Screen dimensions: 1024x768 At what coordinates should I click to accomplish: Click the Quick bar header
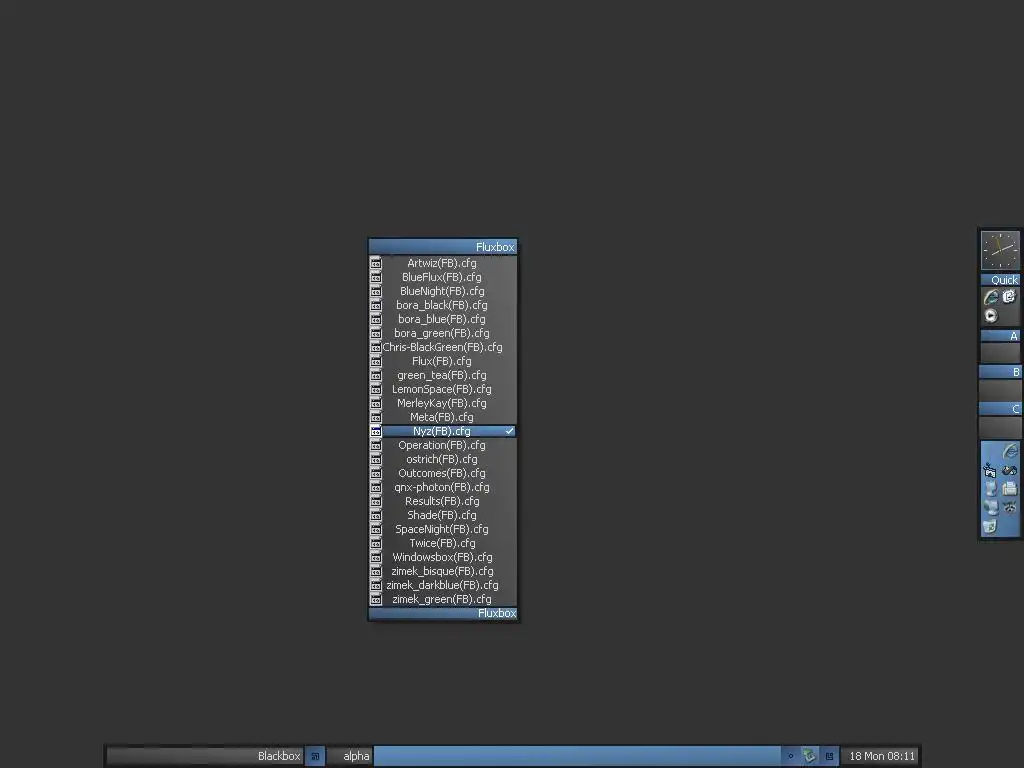(x=1000, y=280)
